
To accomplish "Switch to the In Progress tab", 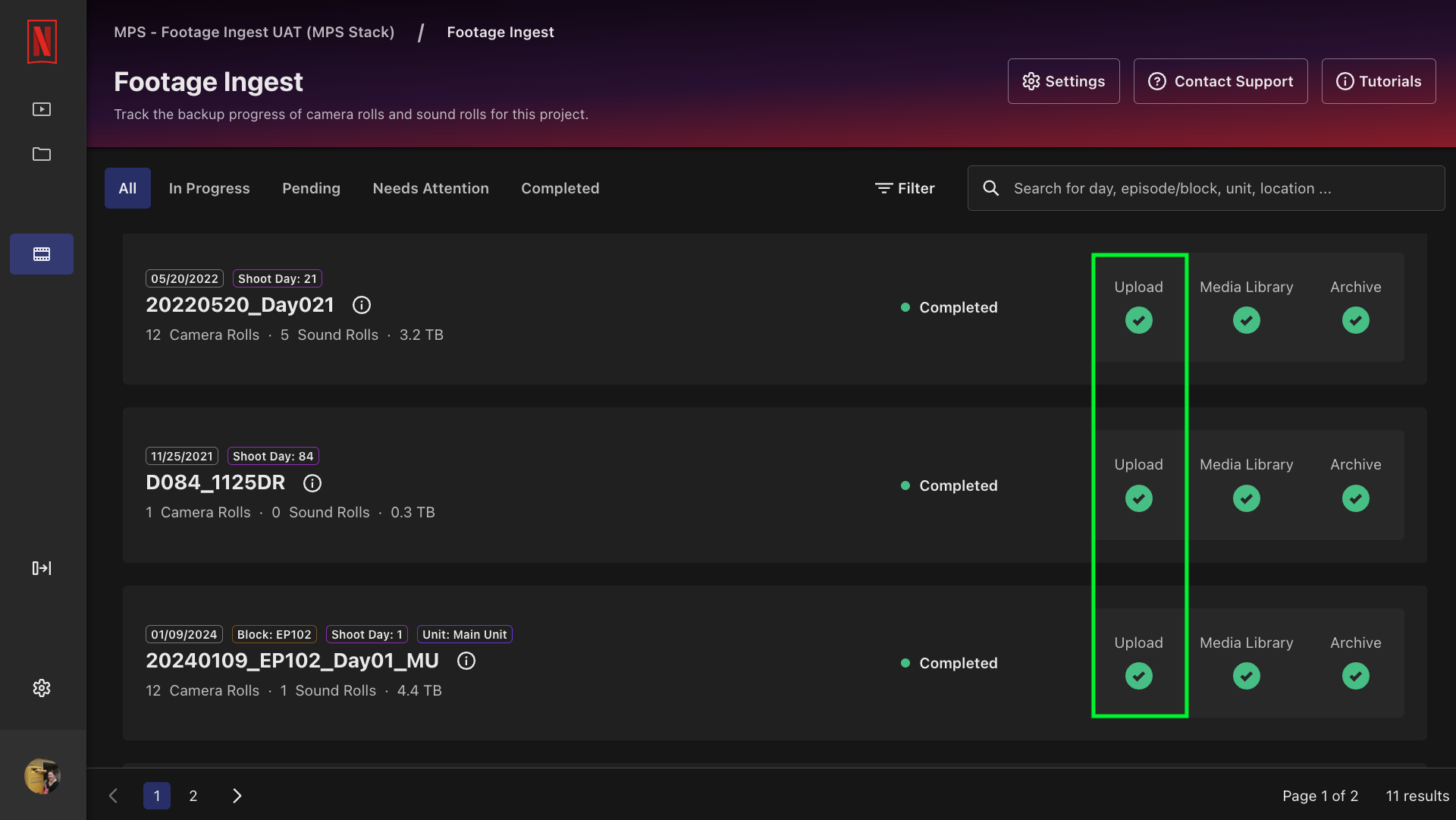I will (x=209, y=188).
